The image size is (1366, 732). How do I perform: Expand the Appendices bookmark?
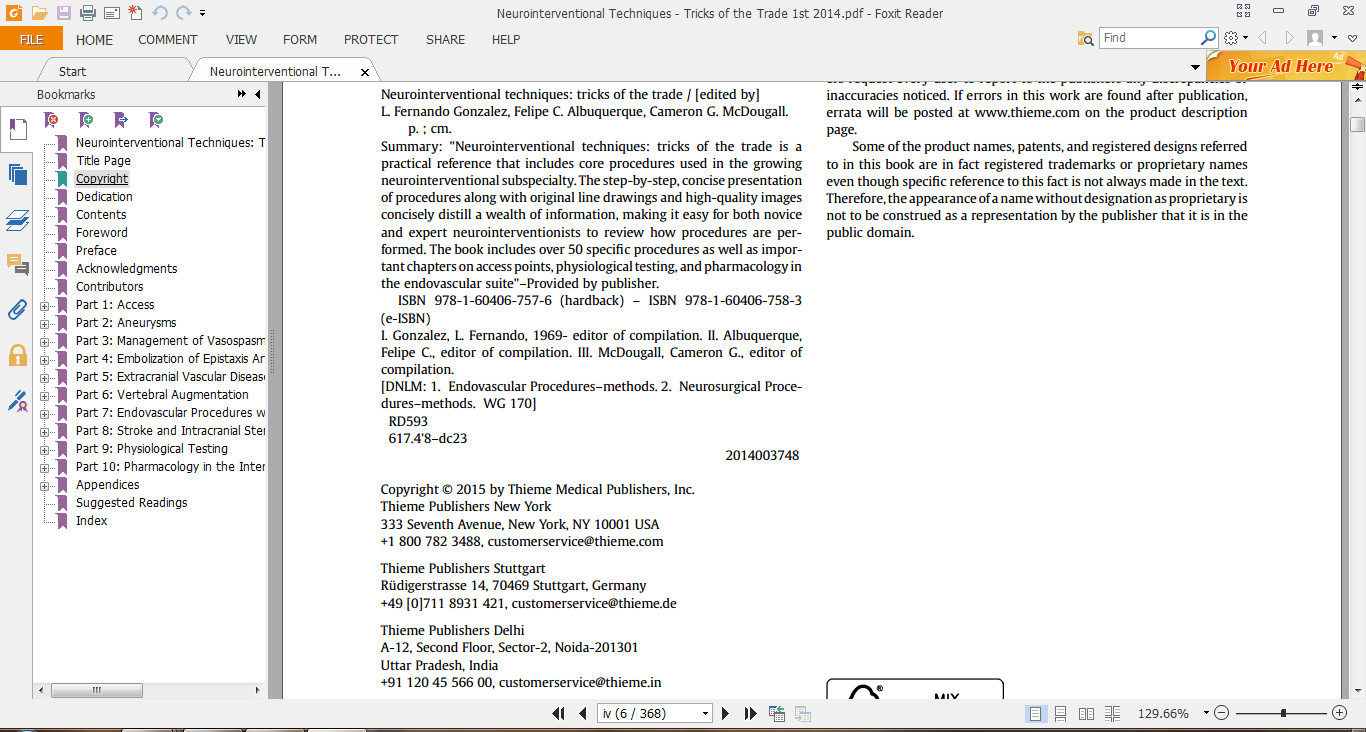coord(44,485)
